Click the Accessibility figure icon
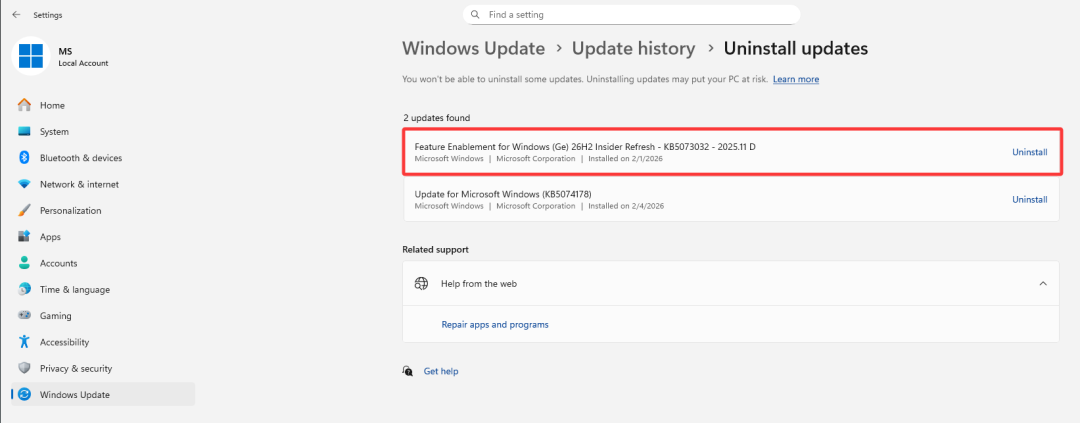Screen dimensions: 1080x423 tap(24, 342)
